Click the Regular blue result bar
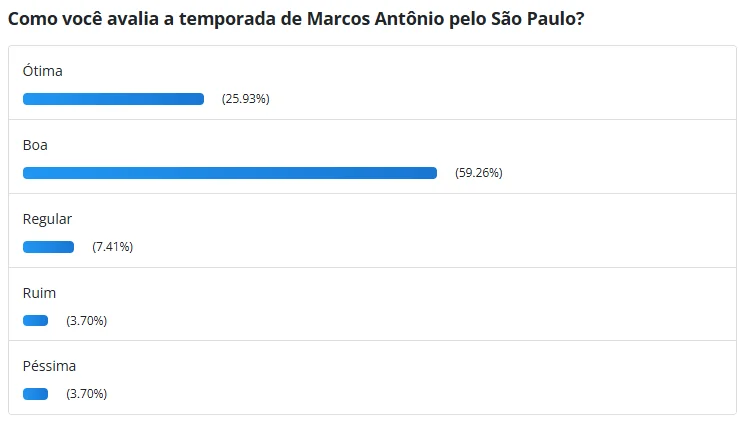Image resolution: width=745 pixels, height=424 pixels. pos(48,247)
